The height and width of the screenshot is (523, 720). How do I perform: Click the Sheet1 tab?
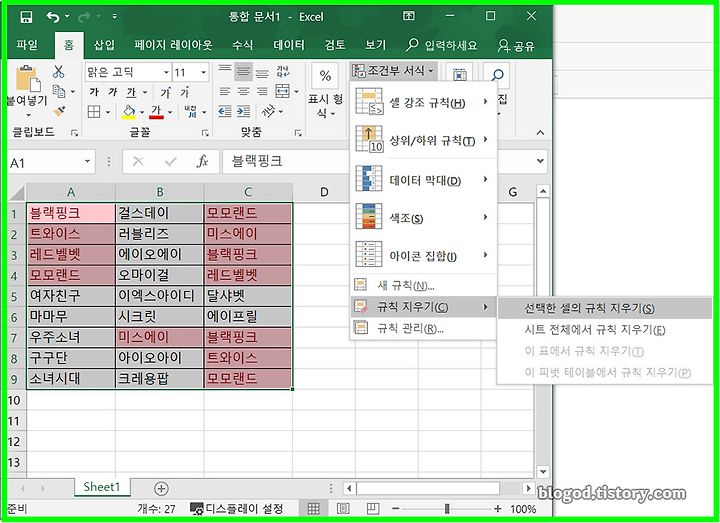click(101, 487)
